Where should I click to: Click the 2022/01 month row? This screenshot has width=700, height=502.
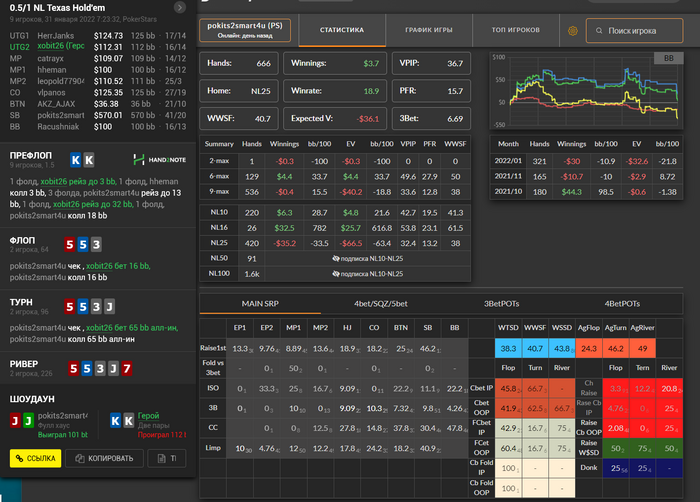(587, 161)
